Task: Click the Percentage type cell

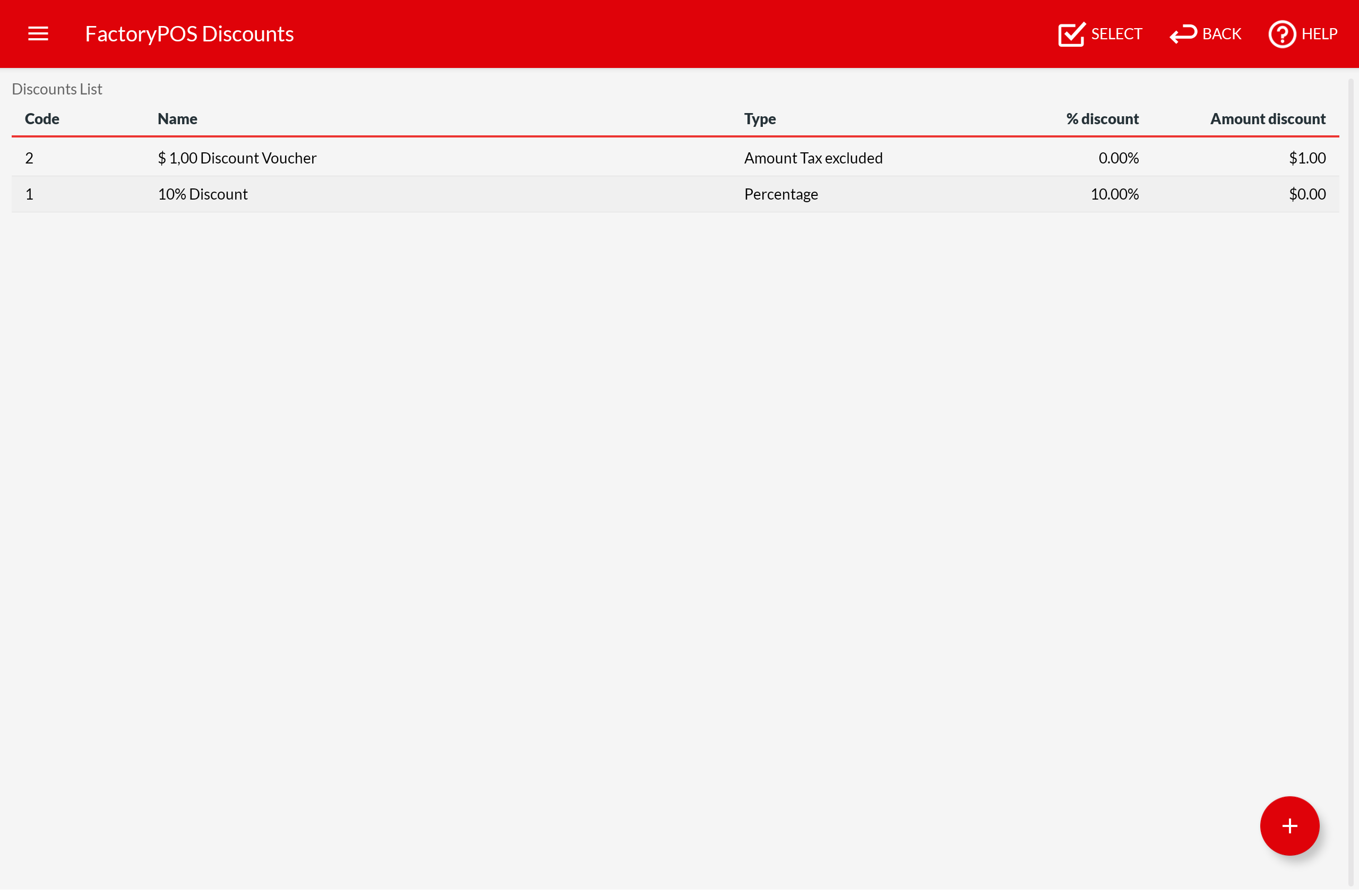Action: pyautogui.click(x=781, y=194)
